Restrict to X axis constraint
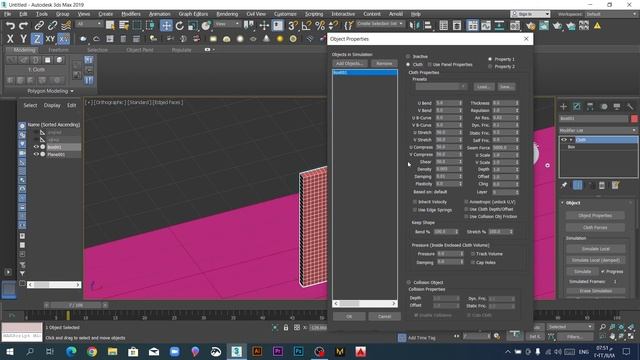Screen dimensions: 640x360 [10, 39]
